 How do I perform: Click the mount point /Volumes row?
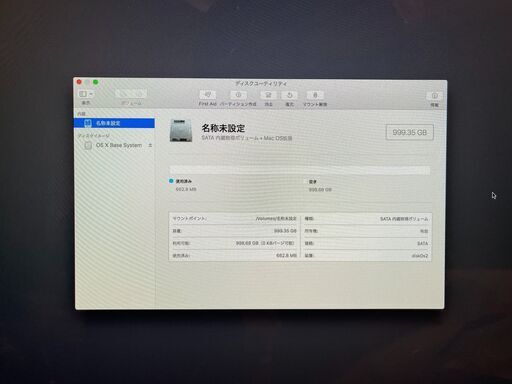click(x=234, y=219)
